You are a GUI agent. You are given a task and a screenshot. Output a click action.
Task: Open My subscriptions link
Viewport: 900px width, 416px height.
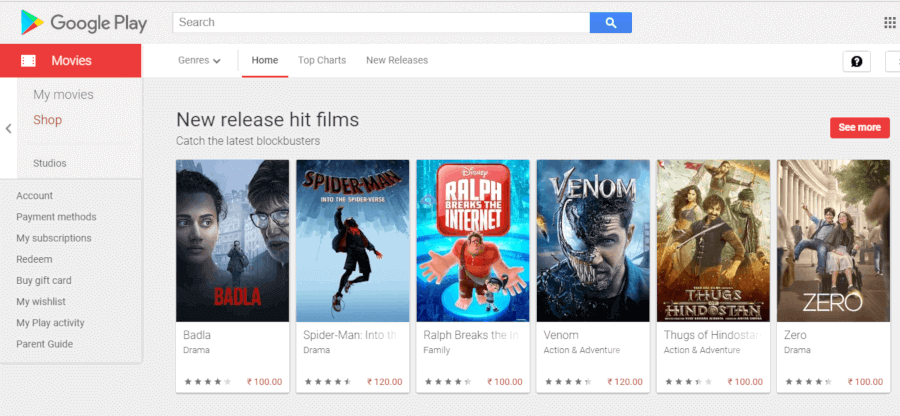coord(54,238)
